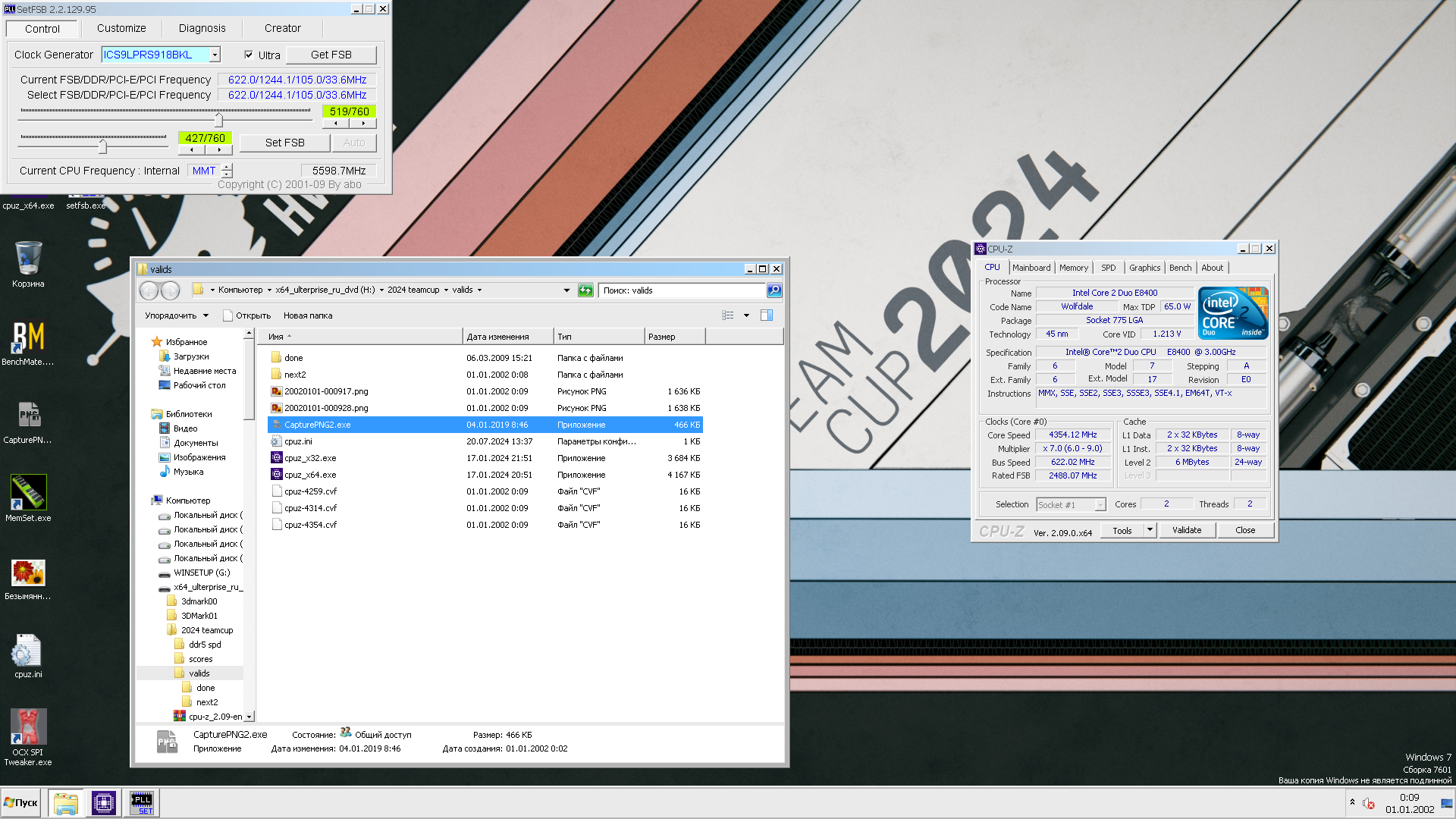The image size is (1456, 819).
Task: Switch to the Diagnosis tab in SetFSB
Action: tap(202, 28)
